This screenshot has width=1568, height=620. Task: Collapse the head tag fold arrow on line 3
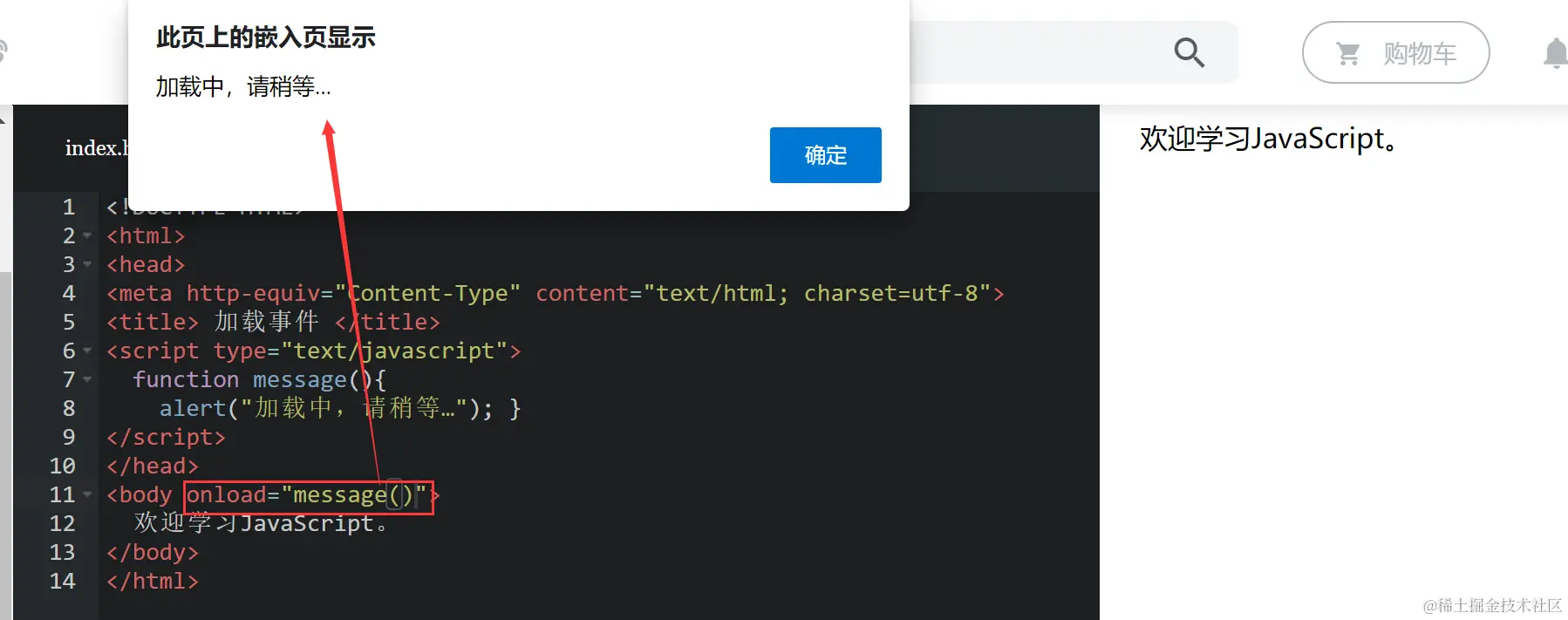[x=87, y=264]
